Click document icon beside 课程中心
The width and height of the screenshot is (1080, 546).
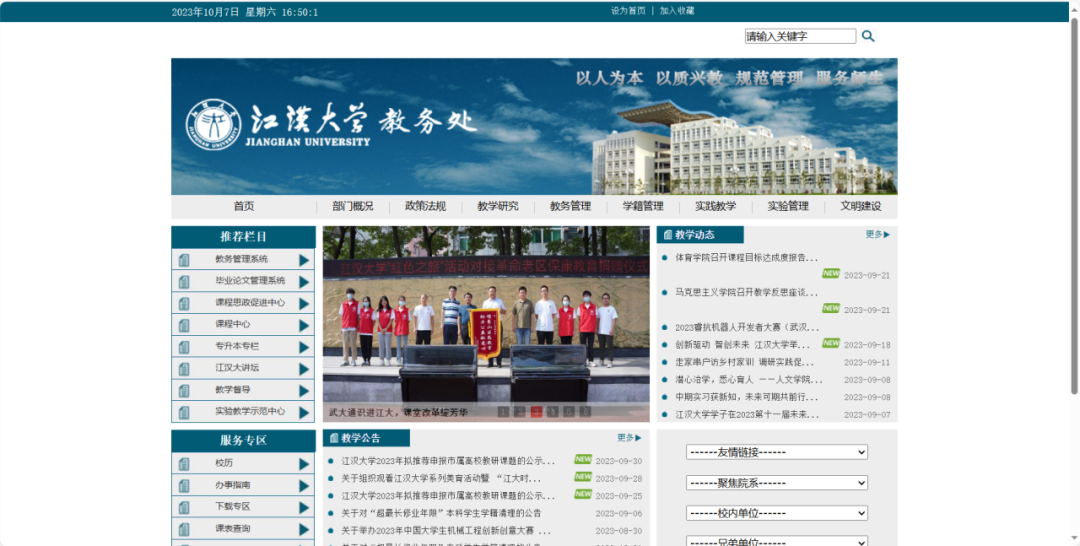coord(184,325)
